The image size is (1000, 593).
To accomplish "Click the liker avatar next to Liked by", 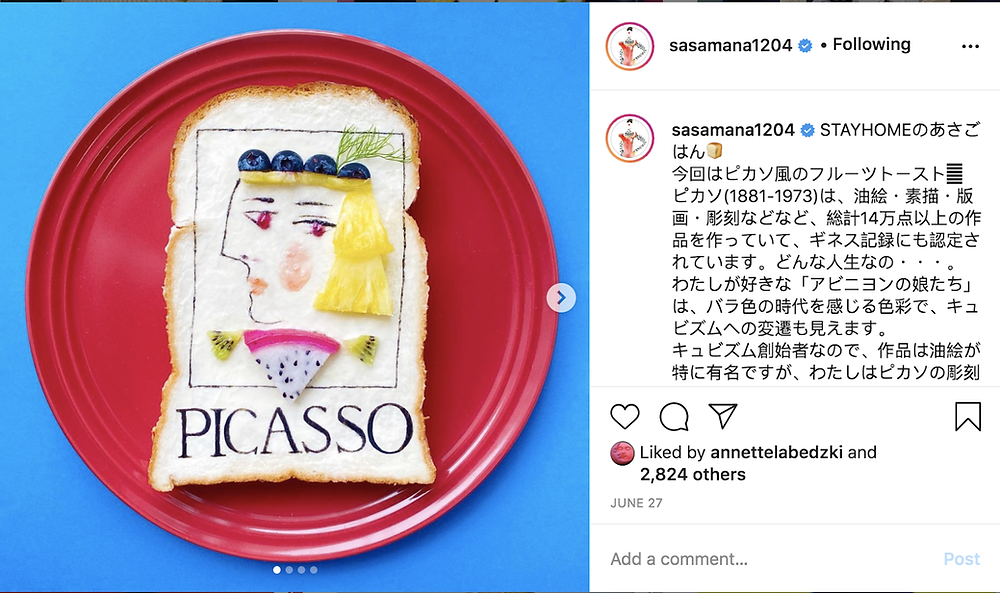I will 622,453.
